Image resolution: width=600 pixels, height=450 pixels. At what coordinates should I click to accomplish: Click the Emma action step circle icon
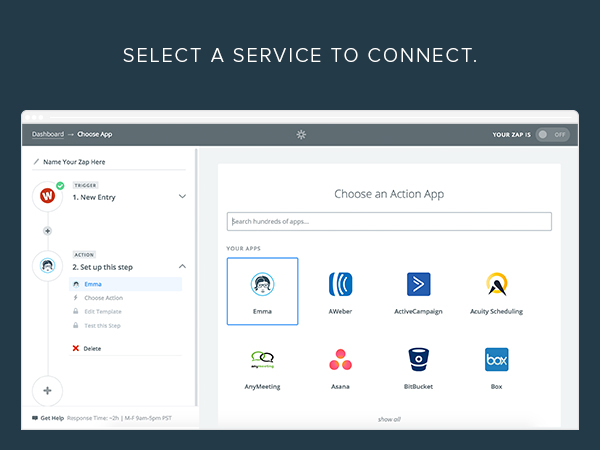point(47,266)
